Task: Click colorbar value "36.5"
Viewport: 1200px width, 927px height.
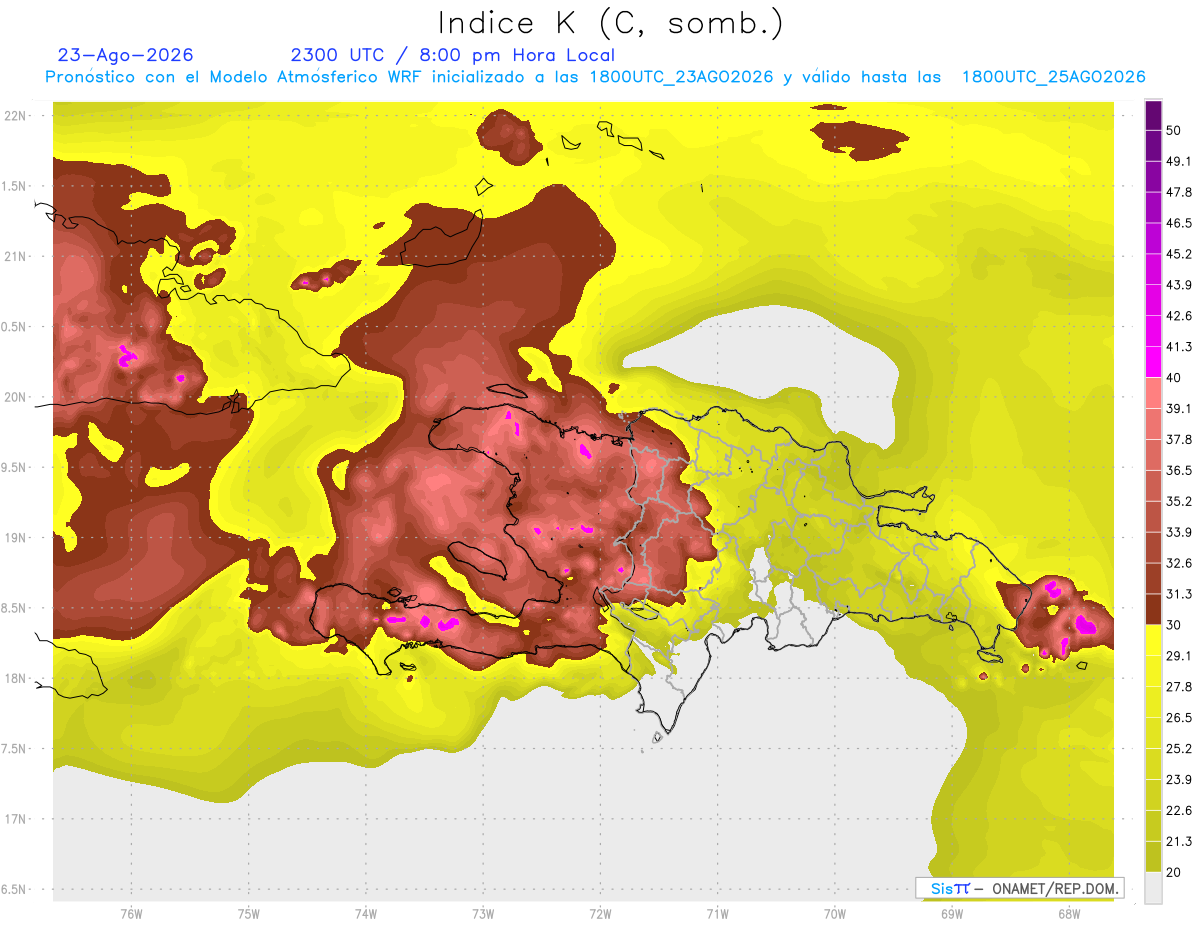Action: click(x=1179, y=470)
